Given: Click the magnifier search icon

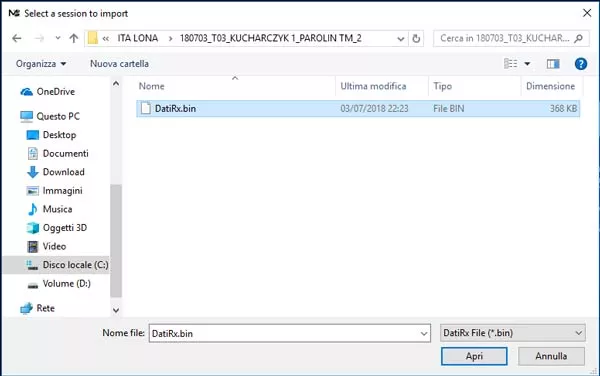Looking at the screenshot, I should click(x=579, y=38).
